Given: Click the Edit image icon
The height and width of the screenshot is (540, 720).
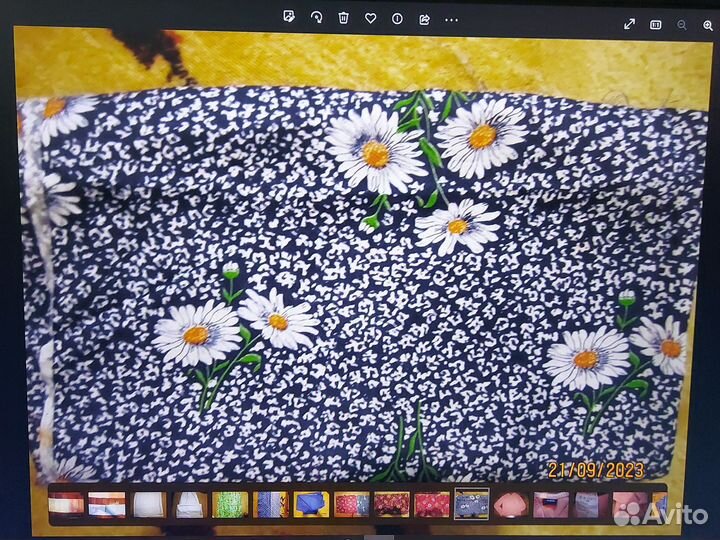Looking at the screenshot, I should [x=289, y=18].
